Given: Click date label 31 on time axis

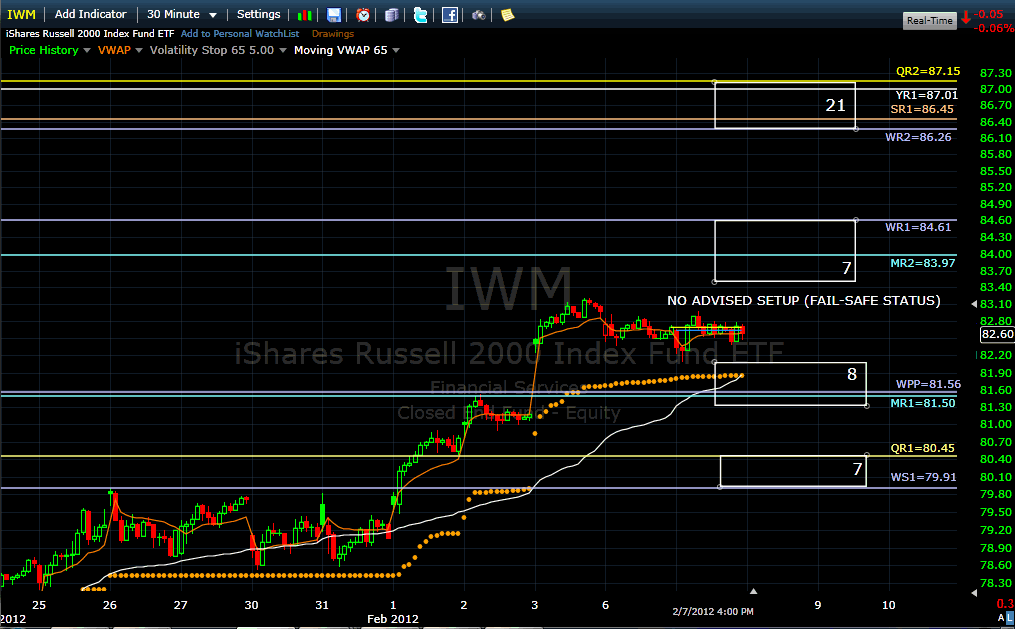Looking at the screenshot, I should (x=322, y=605).
